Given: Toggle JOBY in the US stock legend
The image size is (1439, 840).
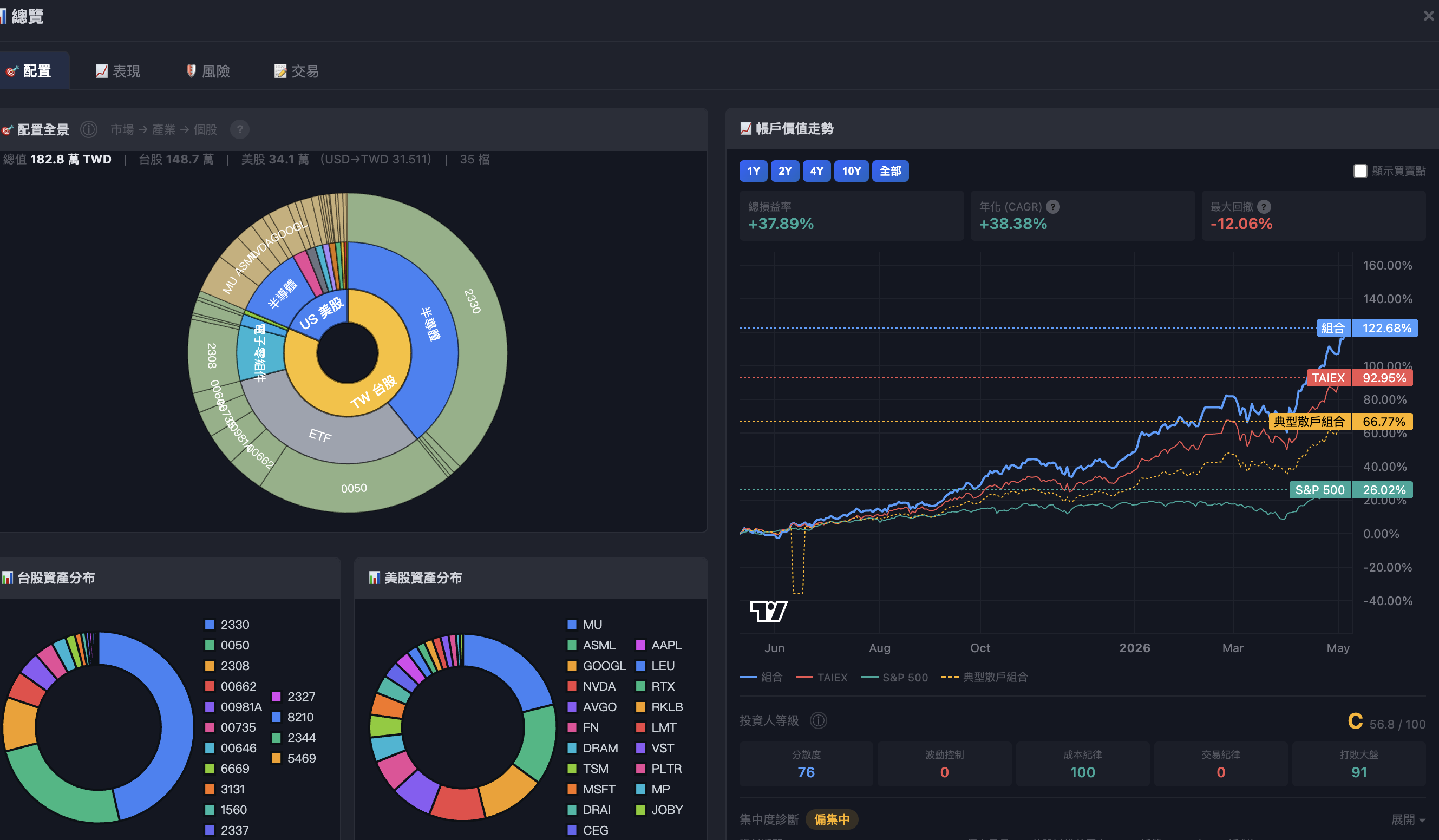Looking at the screenshot, I should click(659, 810).
